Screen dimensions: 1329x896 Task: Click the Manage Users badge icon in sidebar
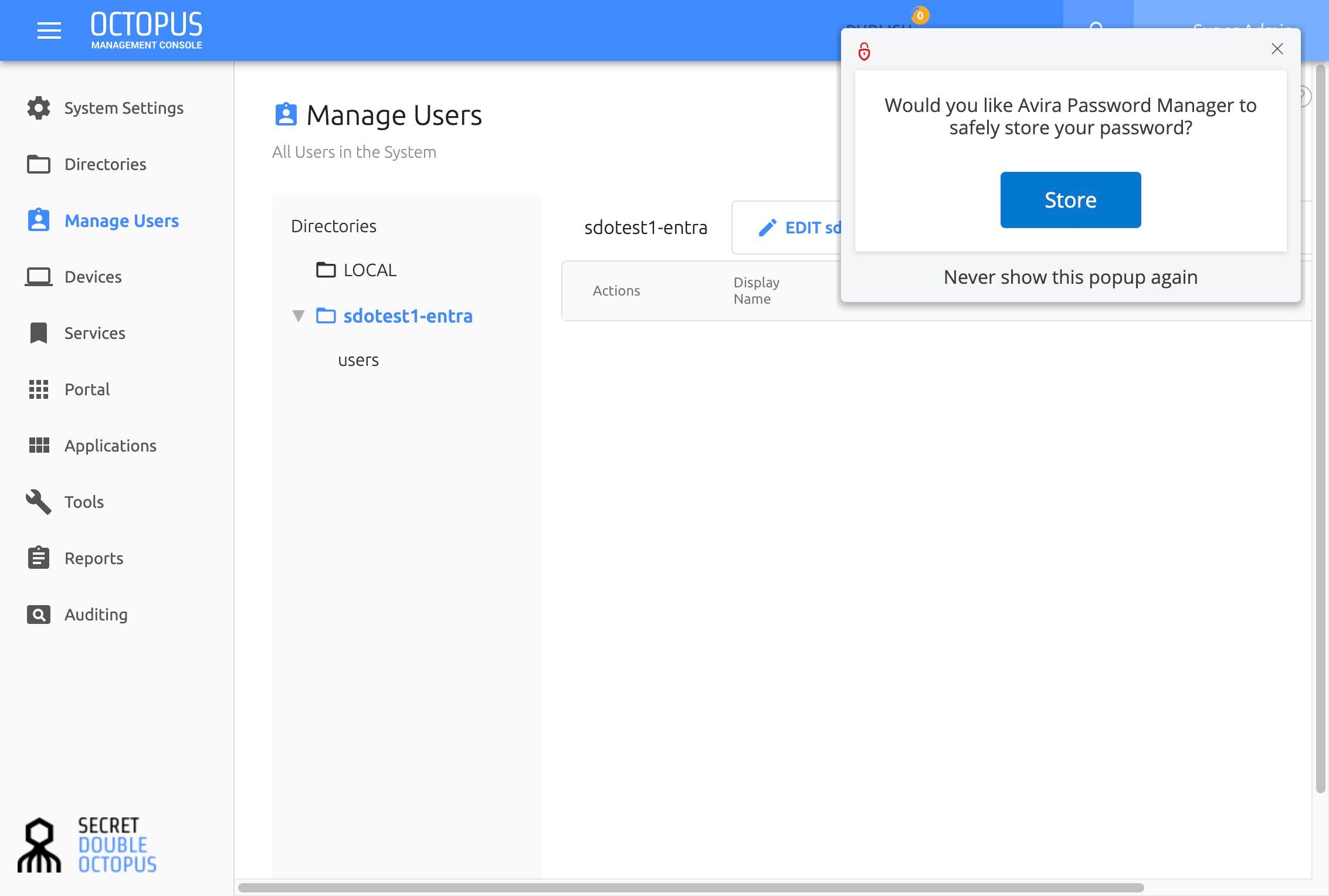[39, 220]
